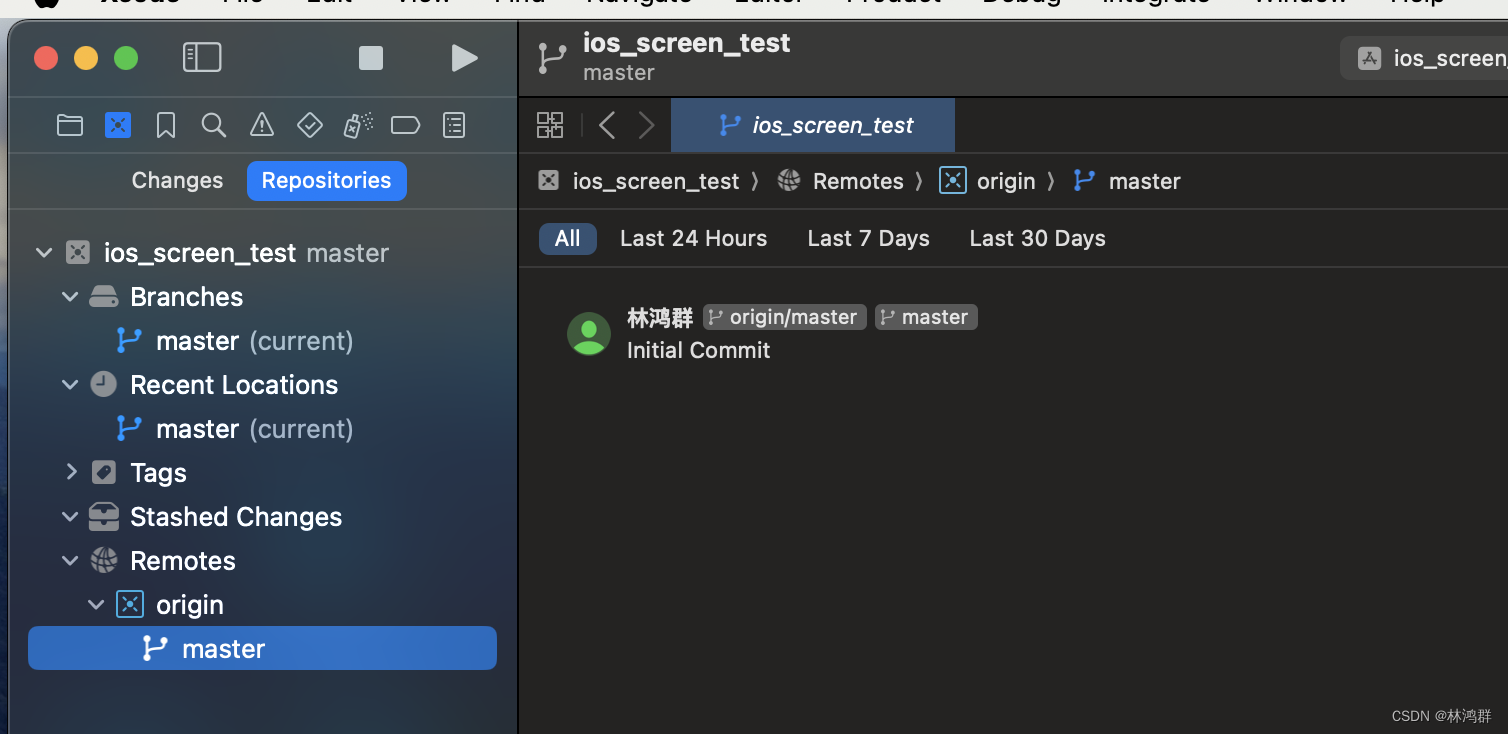Image resolution: width=1508 pixels, height=734 pixels.
Task: Select the origin remote row label
Action: point(190,605)
